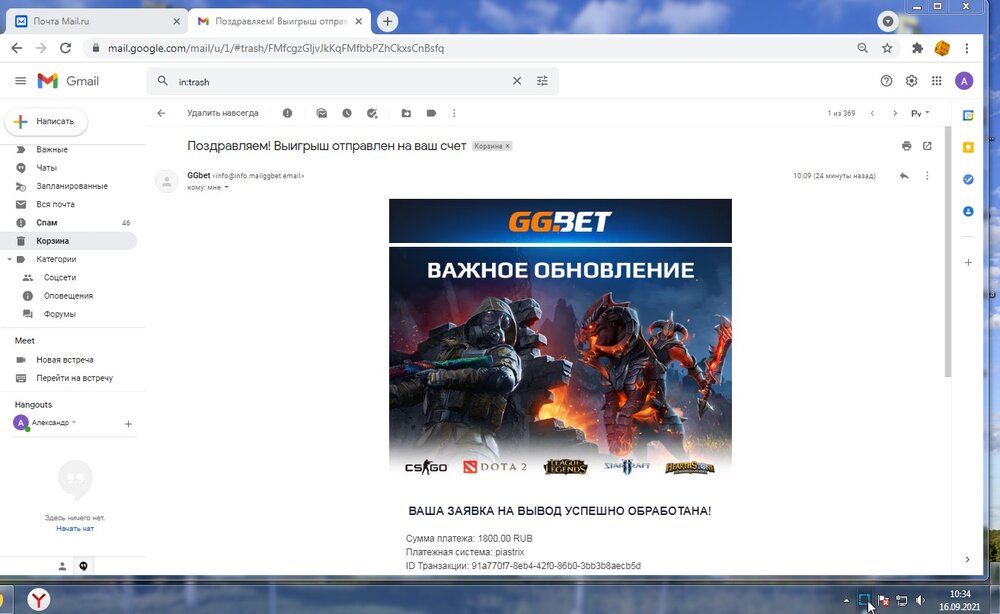Snooze message clock icon
Screen dimensions: 1000x614
point(346,113)
